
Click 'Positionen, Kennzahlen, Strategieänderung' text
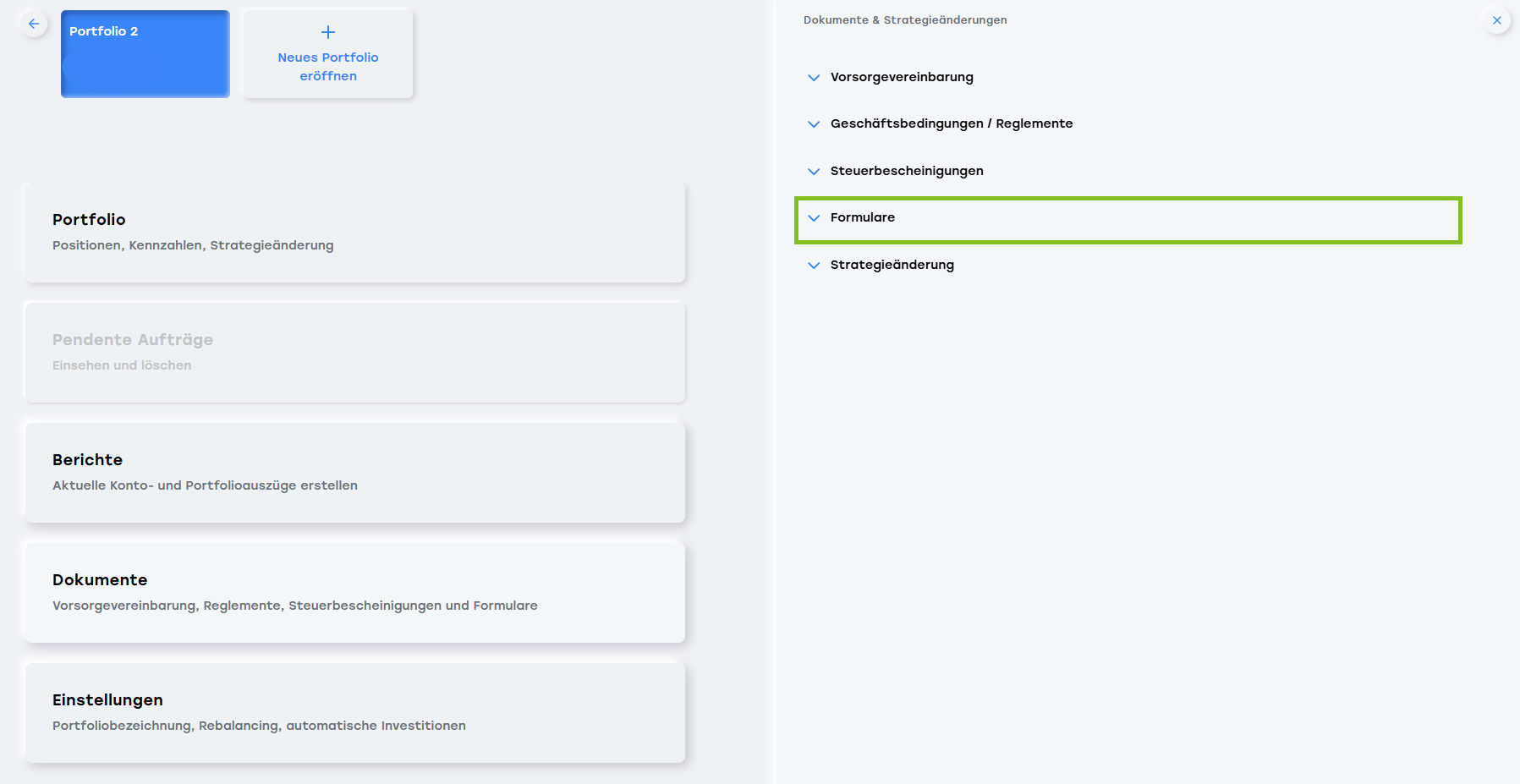[193, 245]
